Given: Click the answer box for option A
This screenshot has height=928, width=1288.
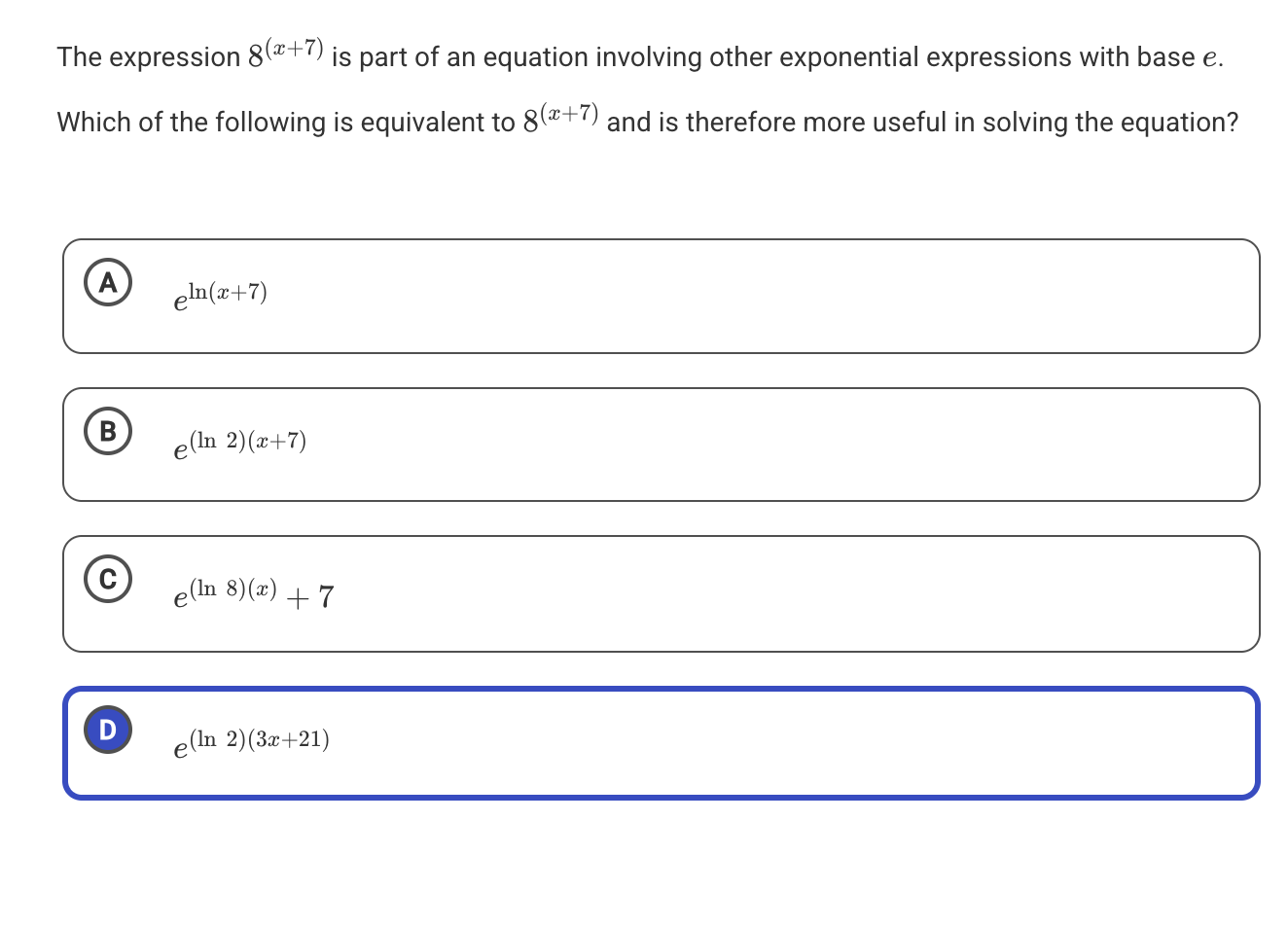Looking at the screenshot, I should (x=660, y=295).
